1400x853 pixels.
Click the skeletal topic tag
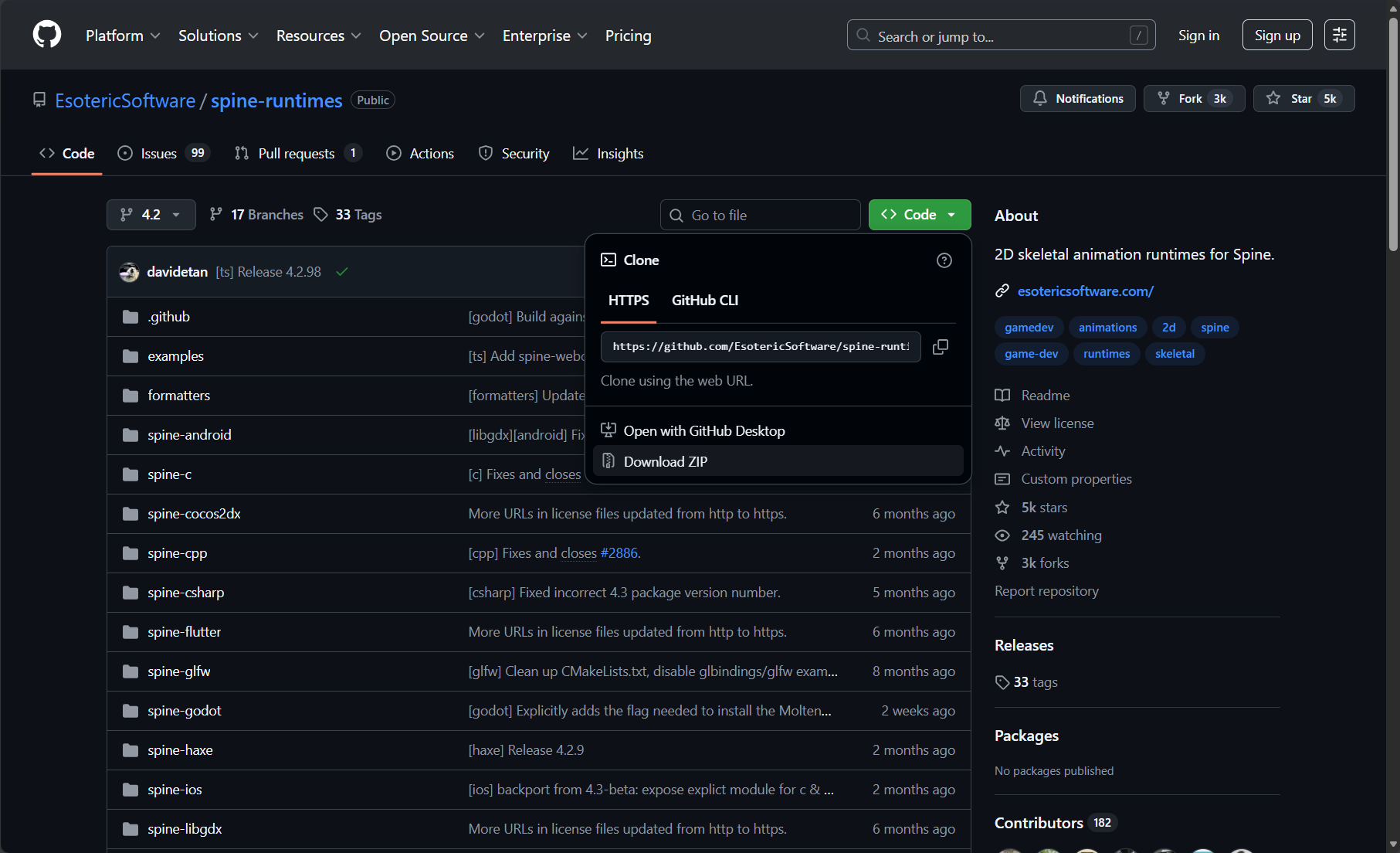coord(1175,354)
